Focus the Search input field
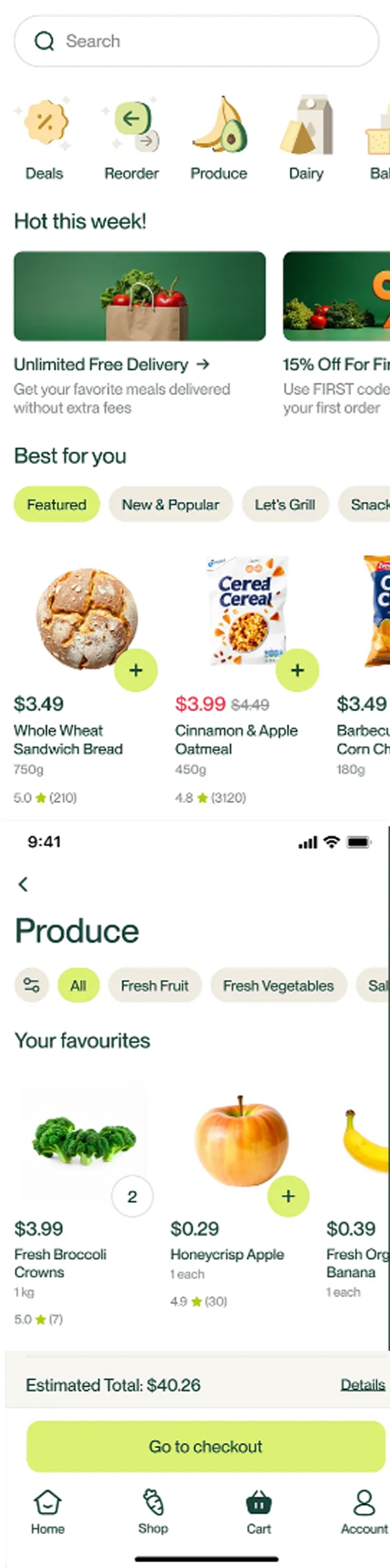 point(196,41)
